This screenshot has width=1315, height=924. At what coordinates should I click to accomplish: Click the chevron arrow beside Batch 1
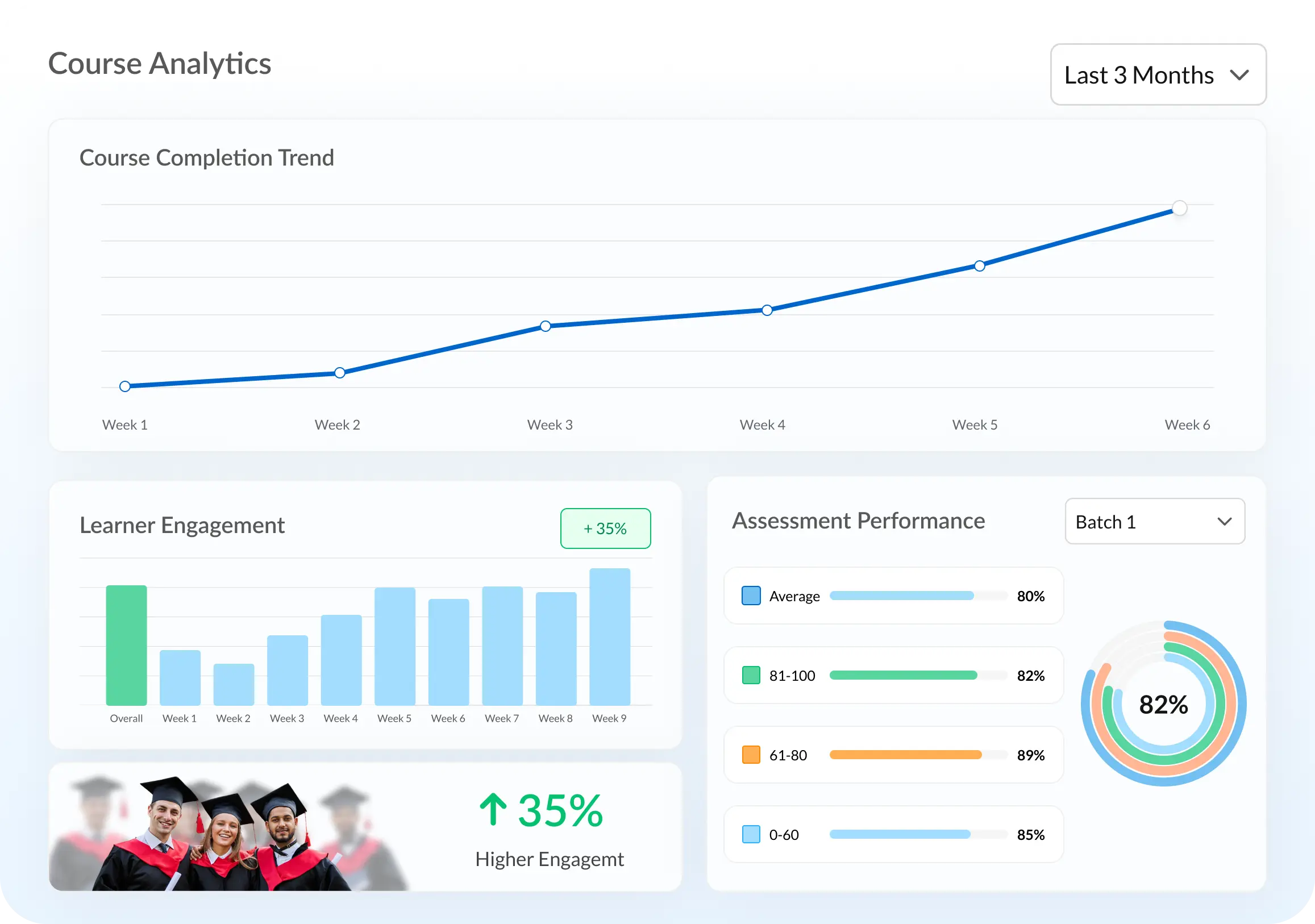point(1224,521)
